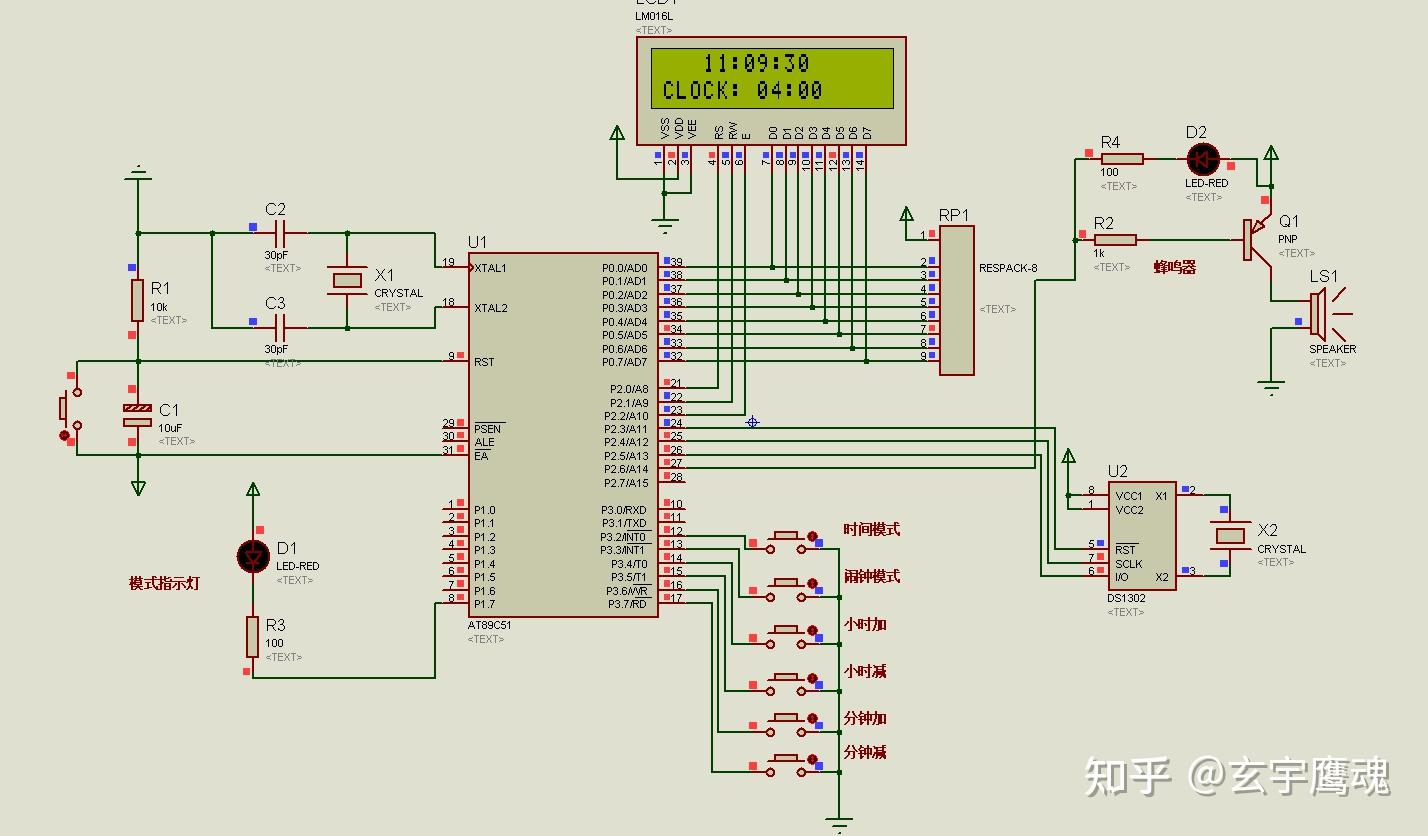
Task: Toggle latch dot of the reset switch
Action: (x=65, y=436)
